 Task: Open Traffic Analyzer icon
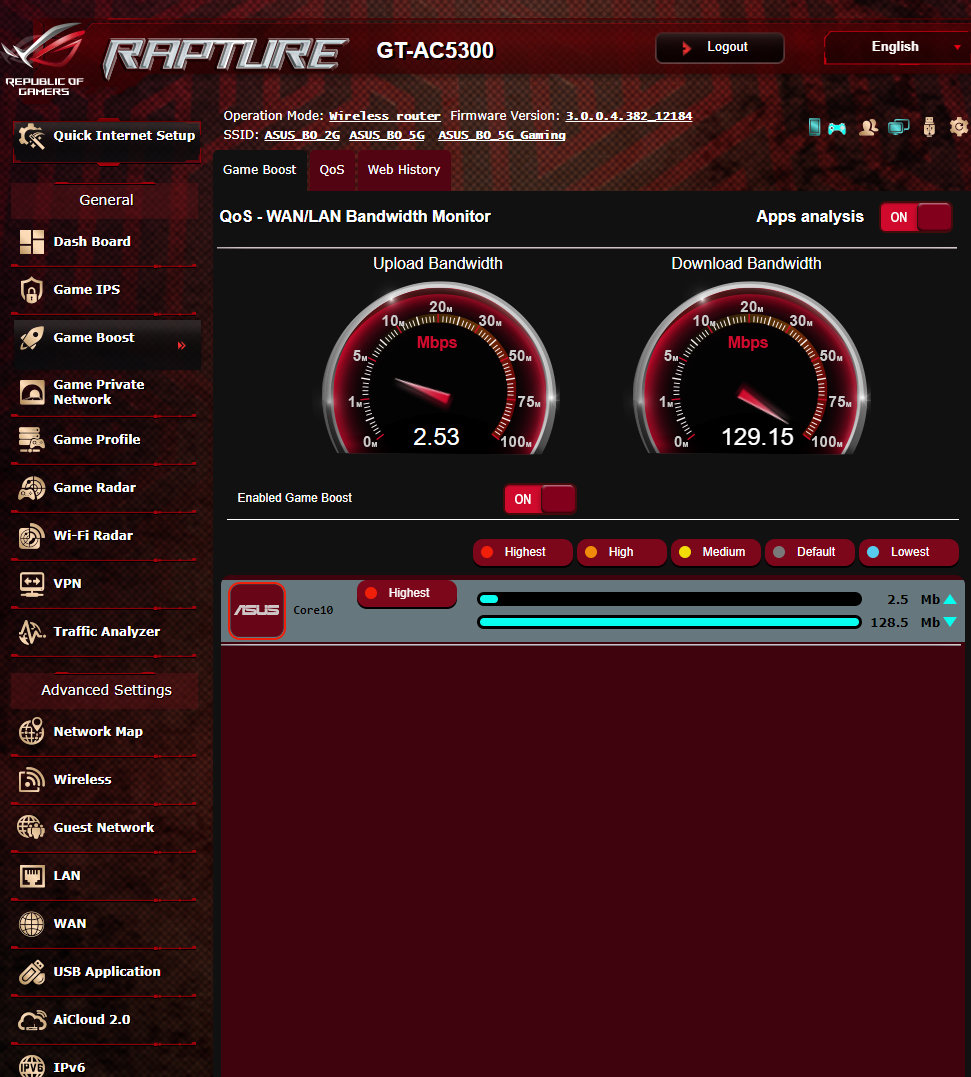32,632
